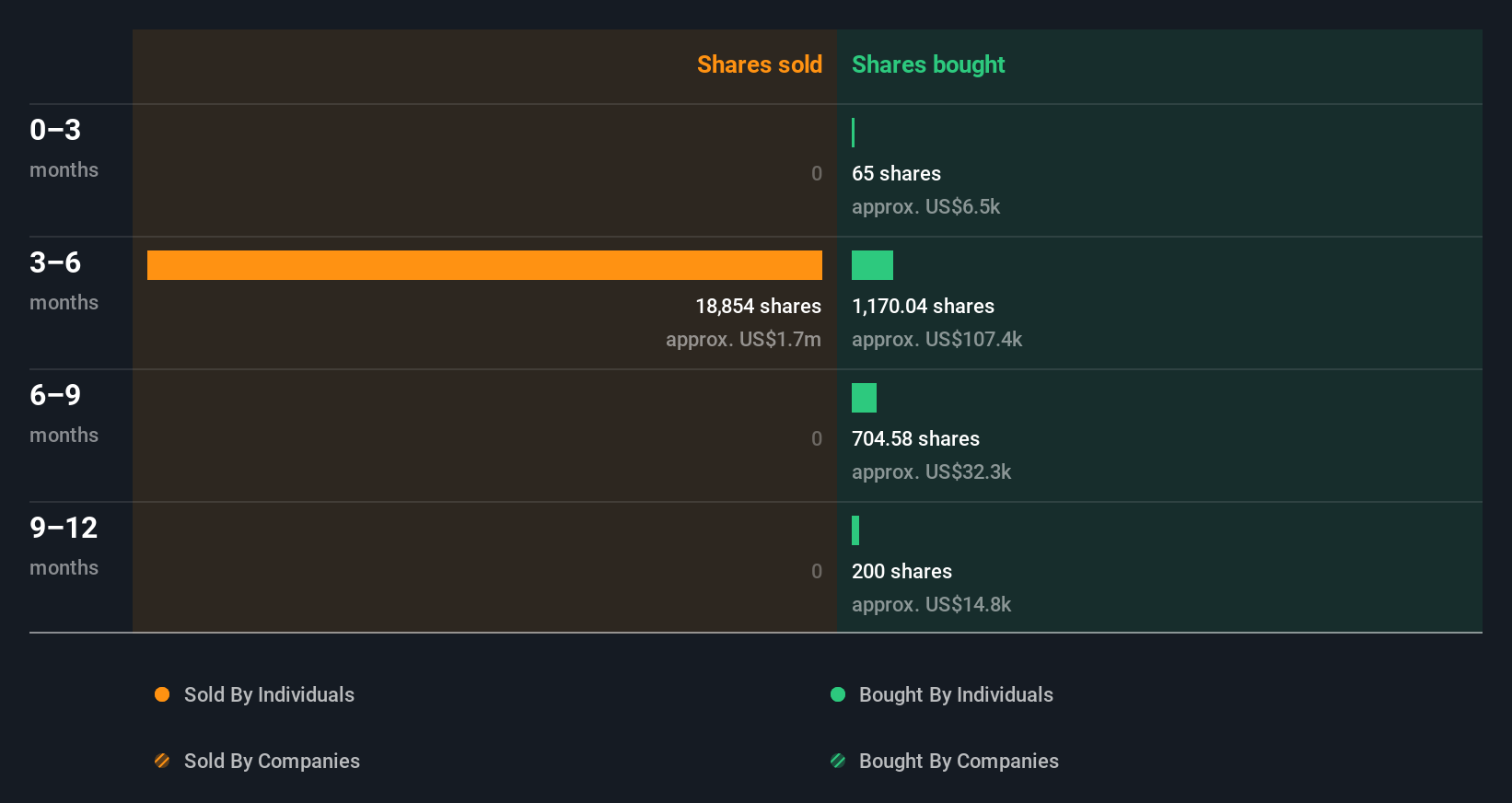Click the 9–12 months row label

64,546
